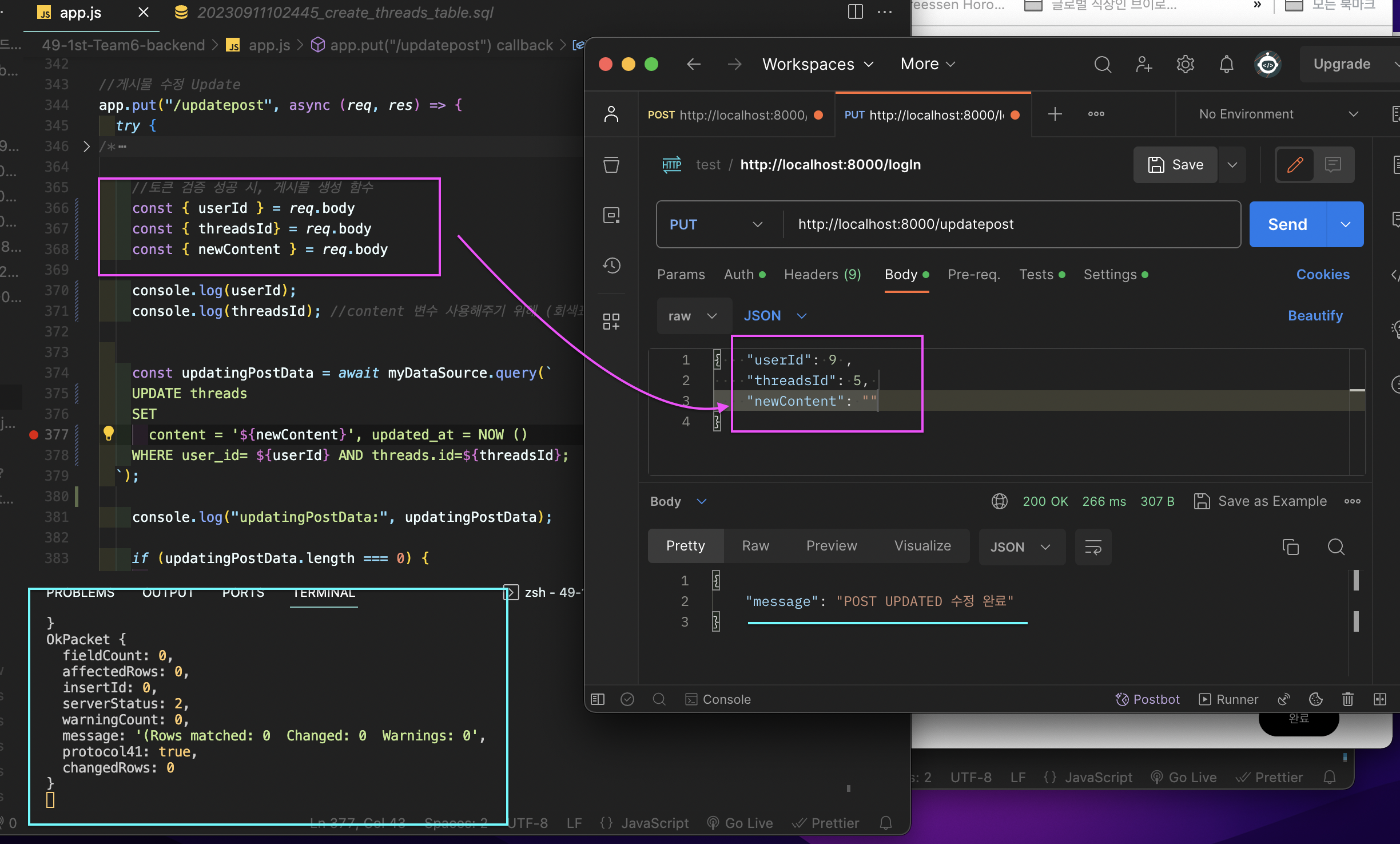The height and width of the screenshot is (844, 1400).
Task: Open the History sidebar icon
Action: [x=611, y=266]
